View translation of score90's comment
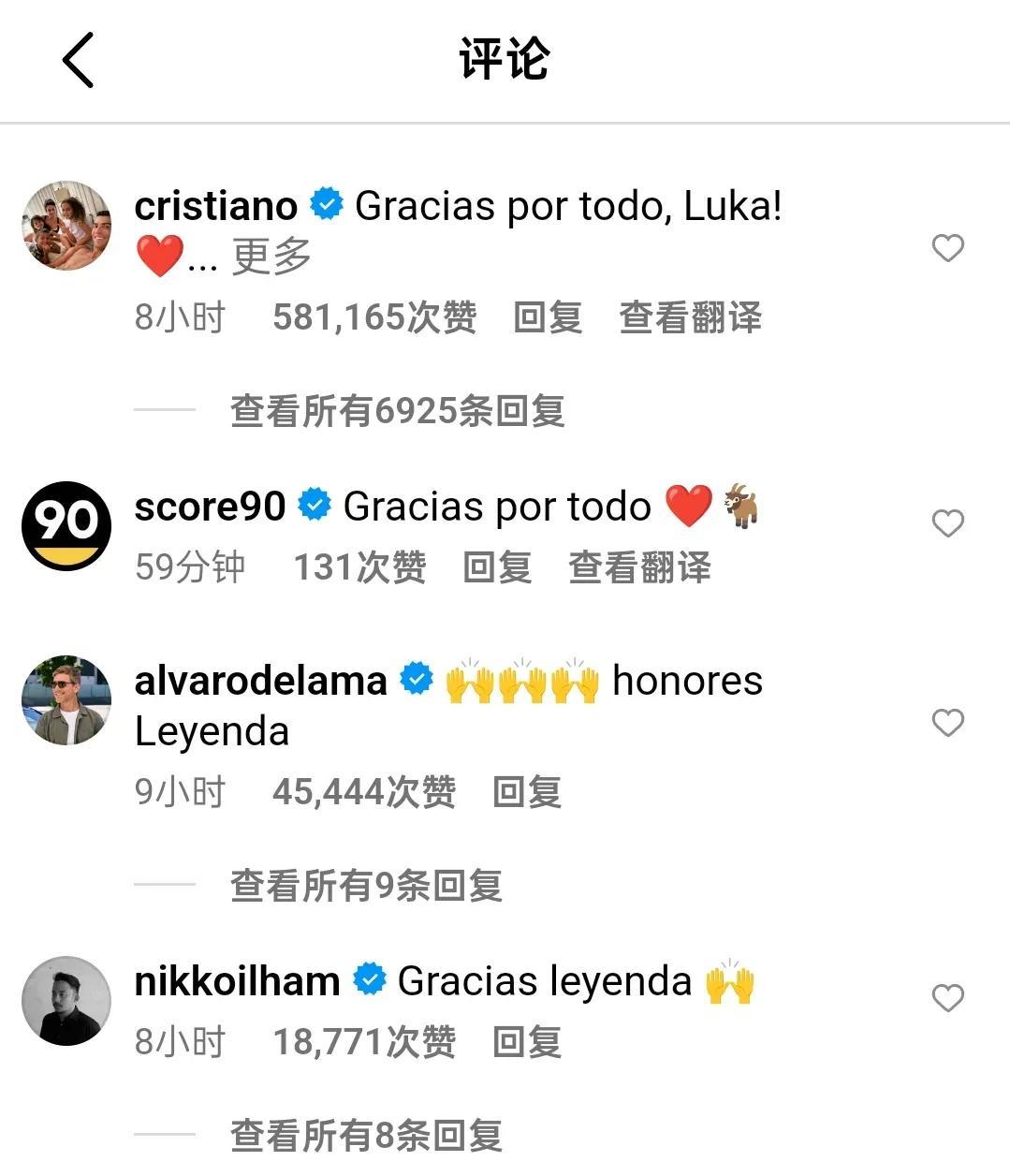 click(640, 567)
